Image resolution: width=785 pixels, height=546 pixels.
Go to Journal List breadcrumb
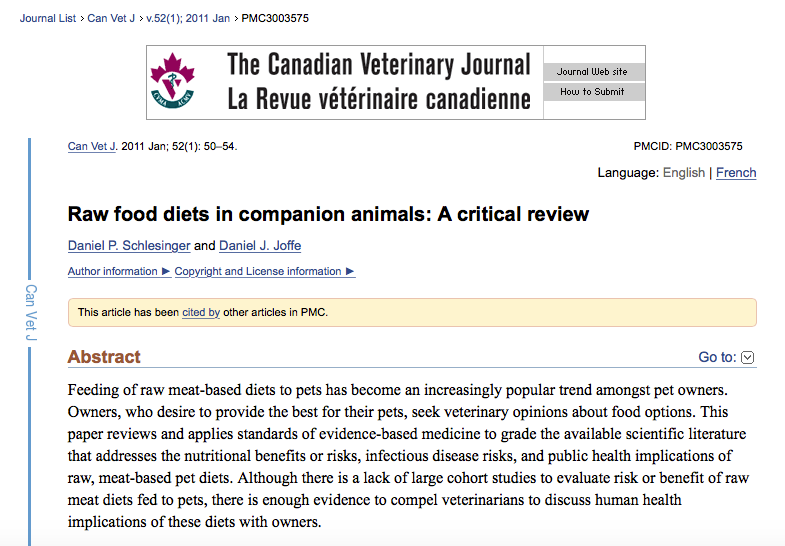(x=47, y=18)
